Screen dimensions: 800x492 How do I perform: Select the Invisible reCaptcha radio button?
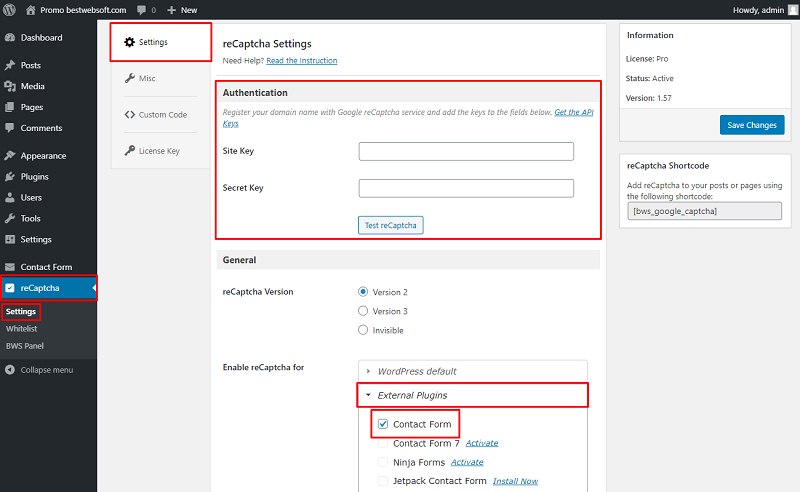pos(363,330)
